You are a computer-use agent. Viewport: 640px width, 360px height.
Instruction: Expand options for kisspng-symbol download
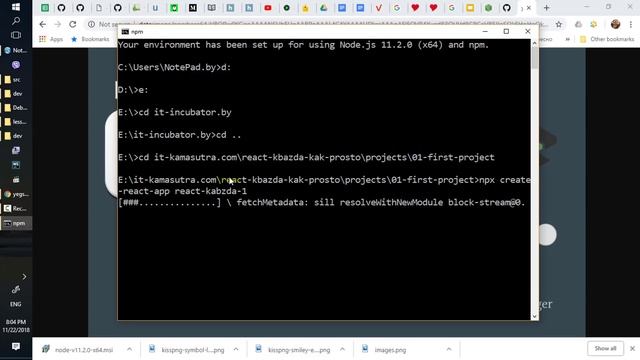236,349
